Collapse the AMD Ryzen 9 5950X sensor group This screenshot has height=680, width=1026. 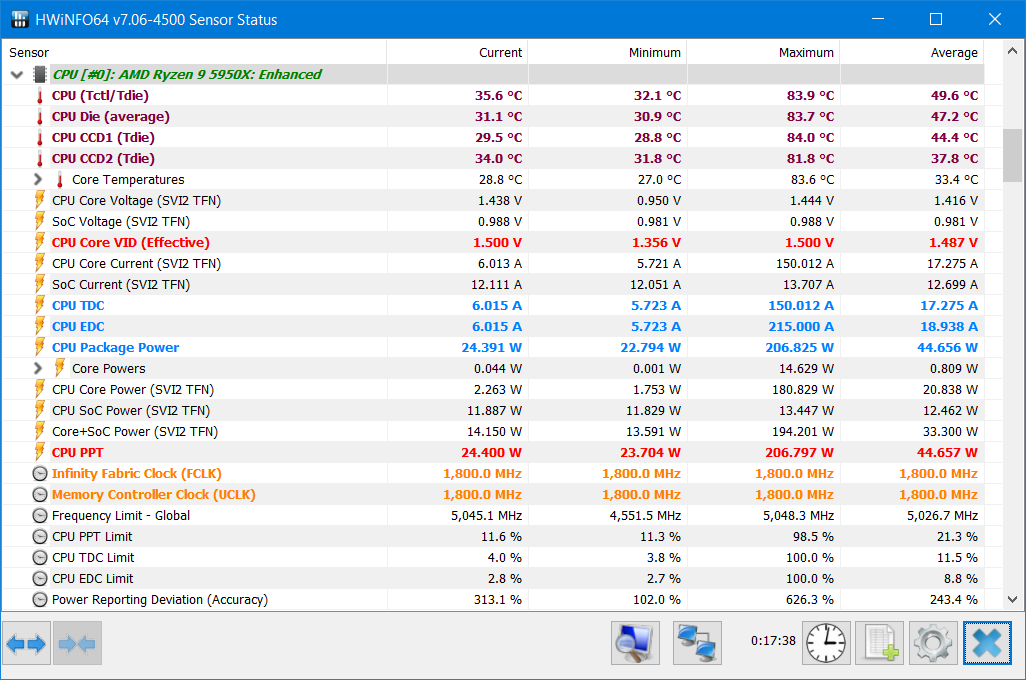17,75
